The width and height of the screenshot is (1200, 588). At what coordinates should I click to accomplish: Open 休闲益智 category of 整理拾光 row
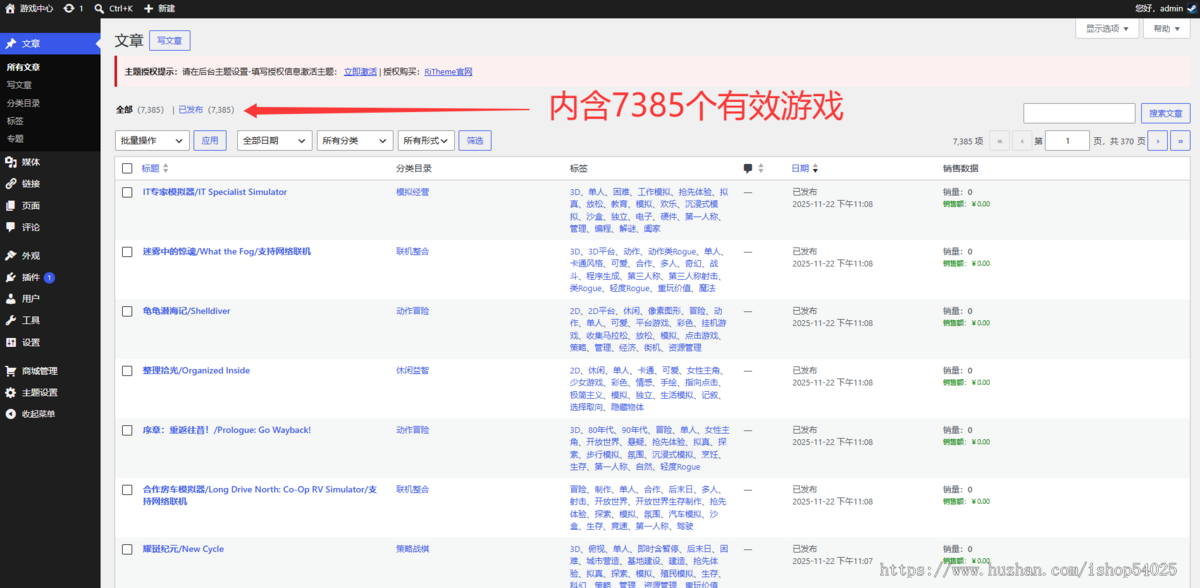[413, 371]
